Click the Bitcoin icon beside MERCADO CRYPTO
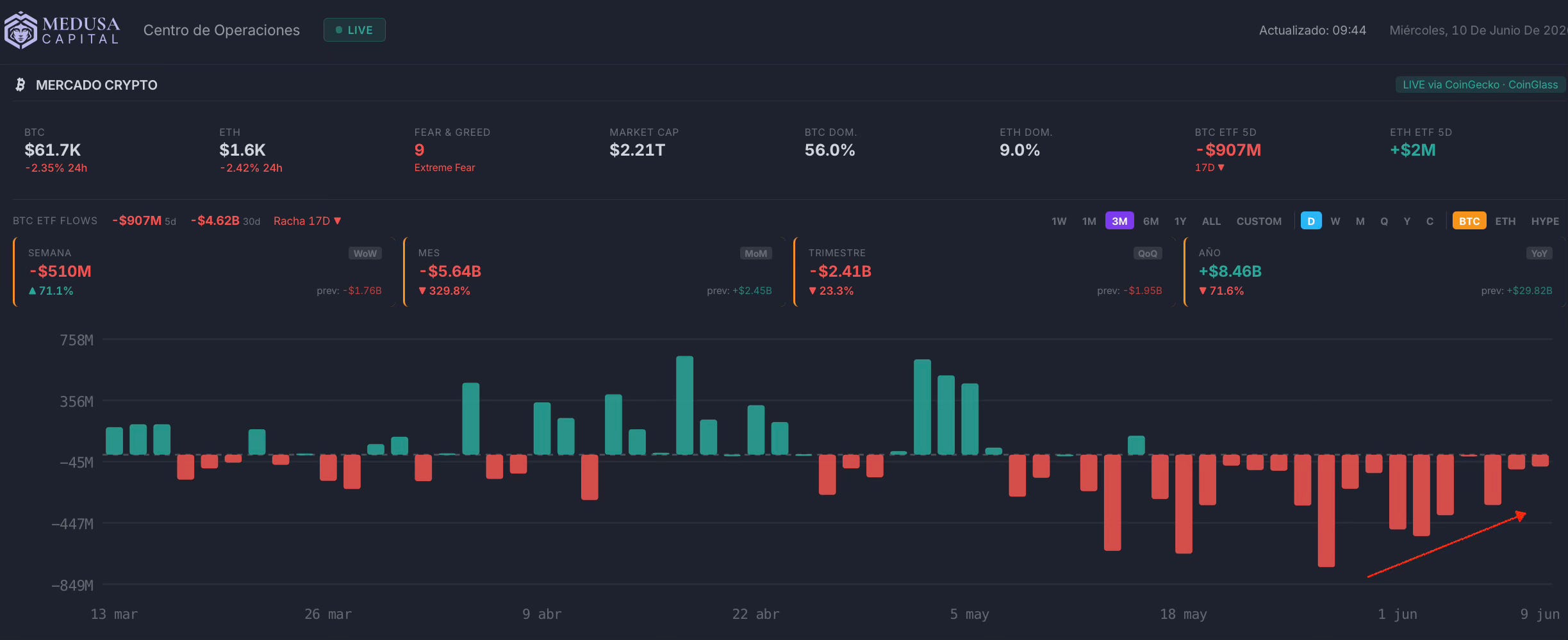The image size is (1568, 640). coord(21,85)
